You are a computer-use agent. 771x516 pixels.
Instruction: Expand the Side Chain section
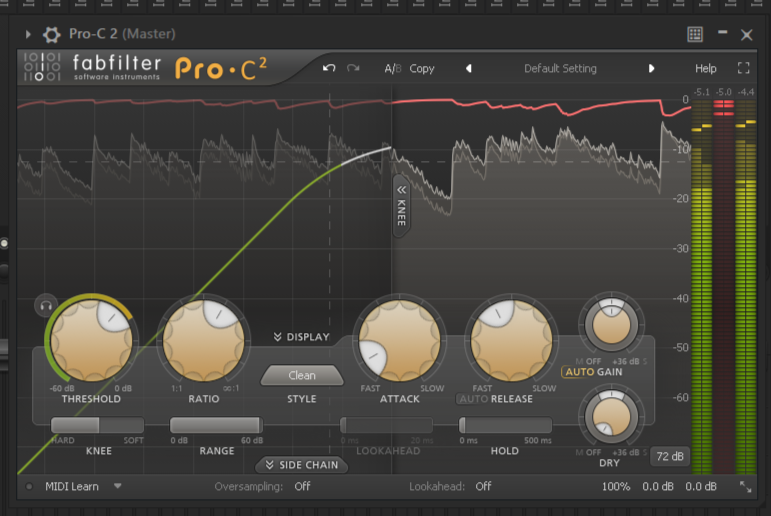click(x=301, y=465)
